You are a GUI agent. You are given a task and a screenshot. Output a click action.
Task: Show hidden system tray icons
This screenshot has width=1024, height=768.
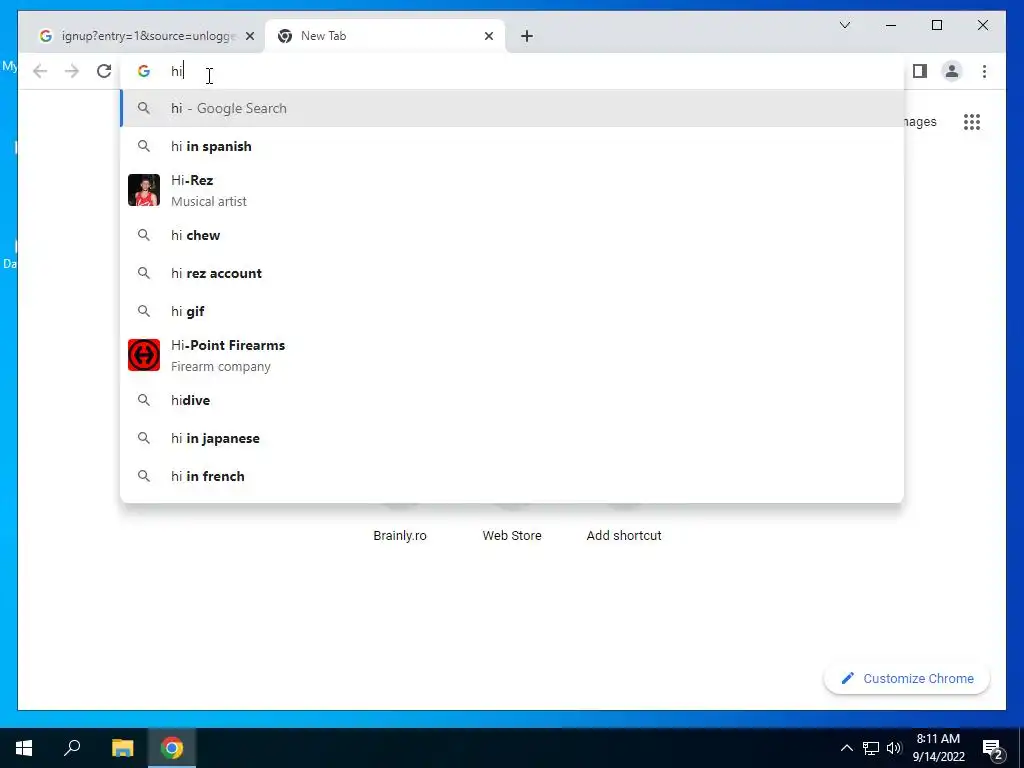(x=846, y=748)
